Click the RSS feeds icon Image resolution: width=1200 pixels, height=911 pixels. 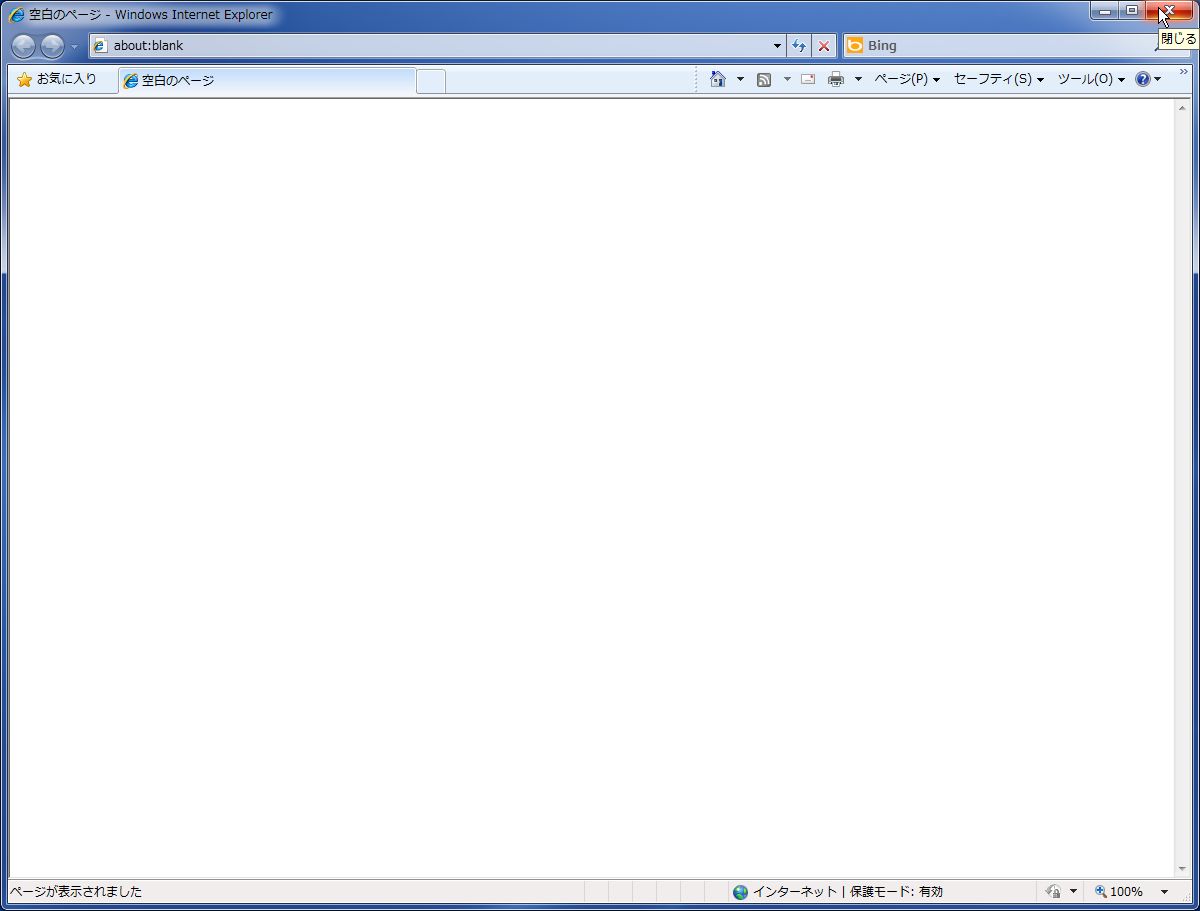[764, 79]
